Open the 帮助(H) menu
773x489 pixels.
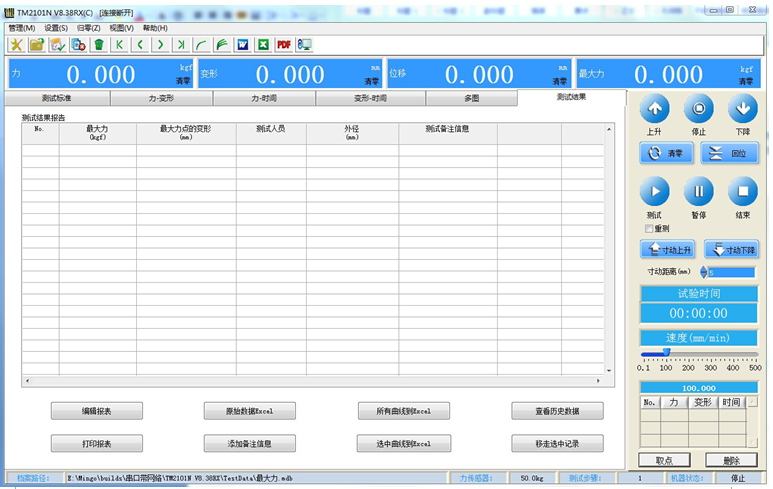pos(155,28)
